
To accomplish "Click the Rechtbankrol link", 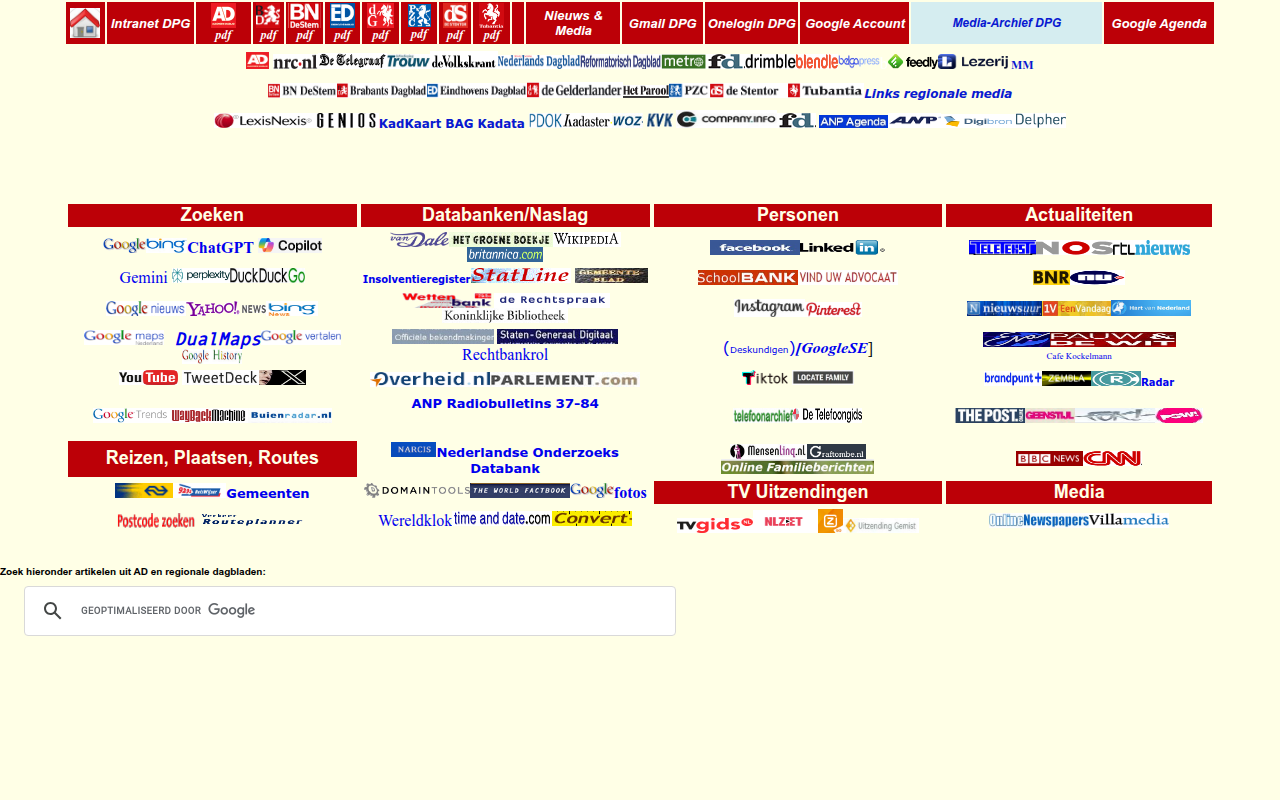I will coord(505,355).
